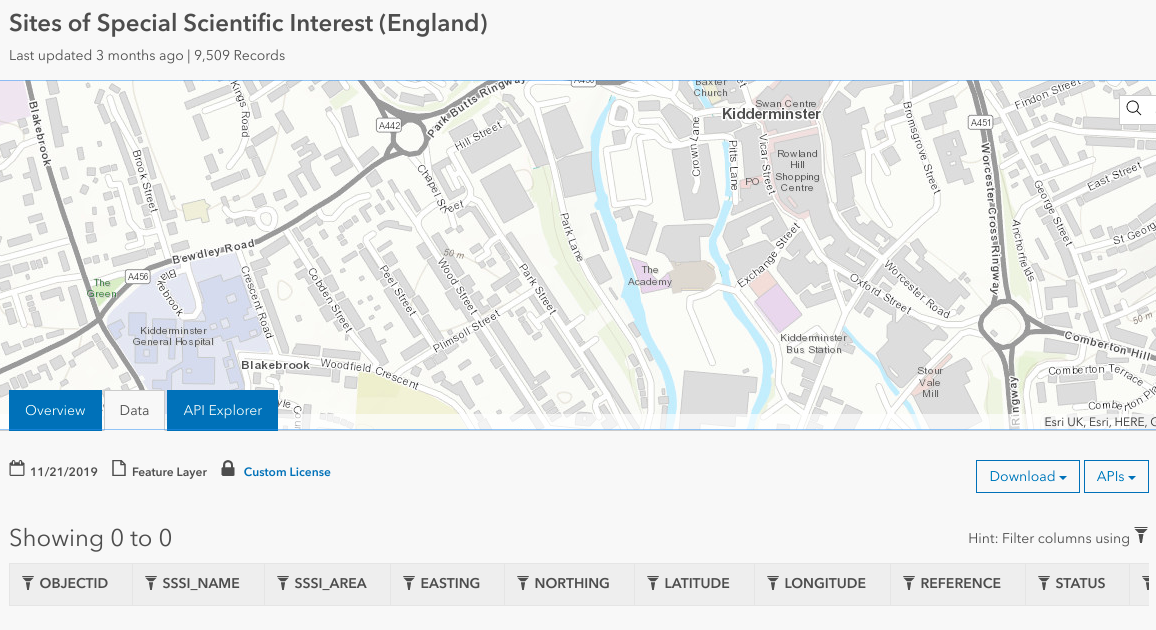The image size is (1156, 630).
Task: Click the OBJECTID column filter icon
Action: pyautogui.click(x=28, y=583)
